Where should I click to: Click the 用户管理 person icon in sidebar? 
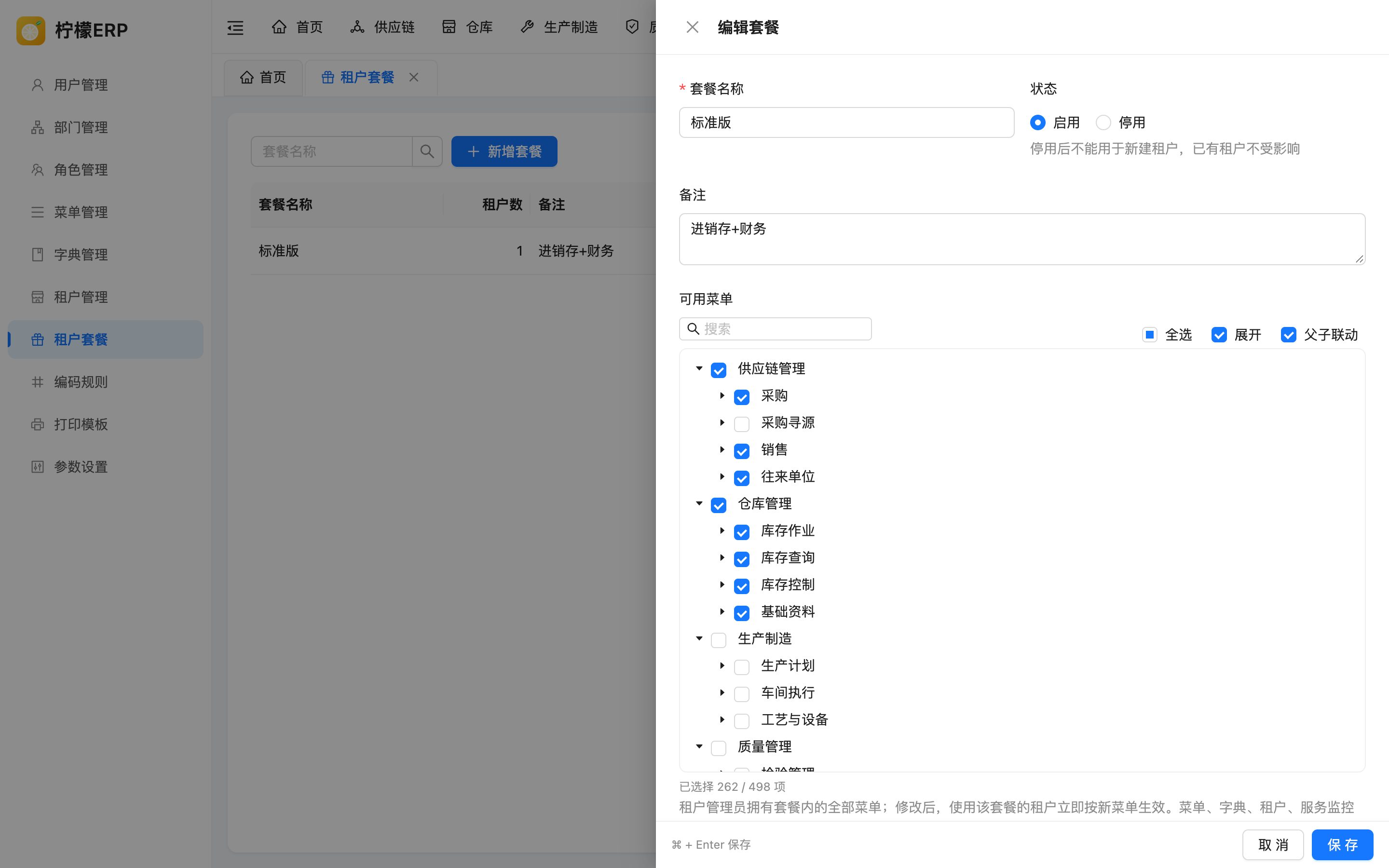coord(37,85)
